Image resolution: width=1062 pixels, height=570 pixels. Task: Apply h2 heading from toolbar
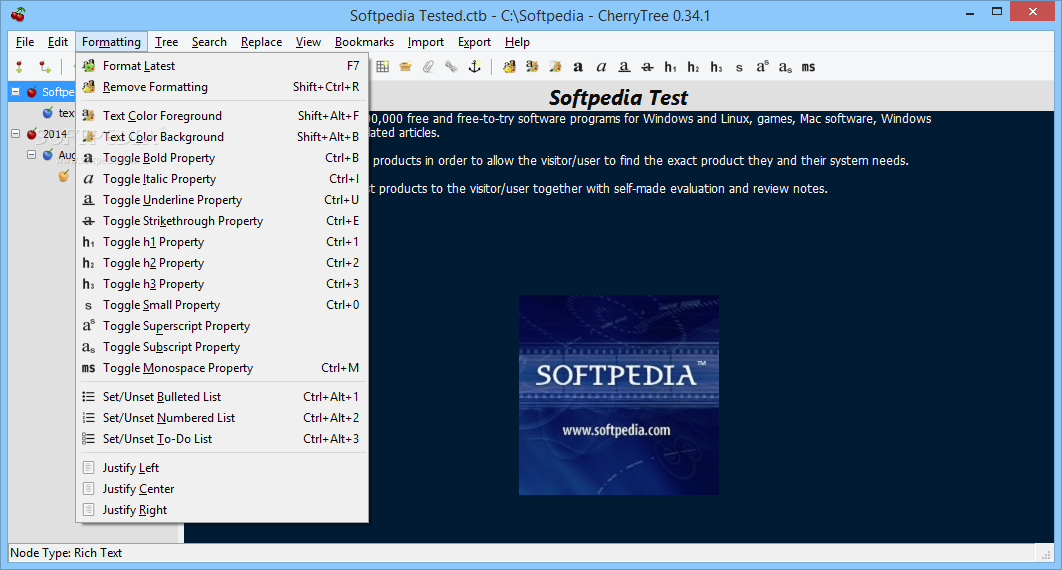coord(694,66)
